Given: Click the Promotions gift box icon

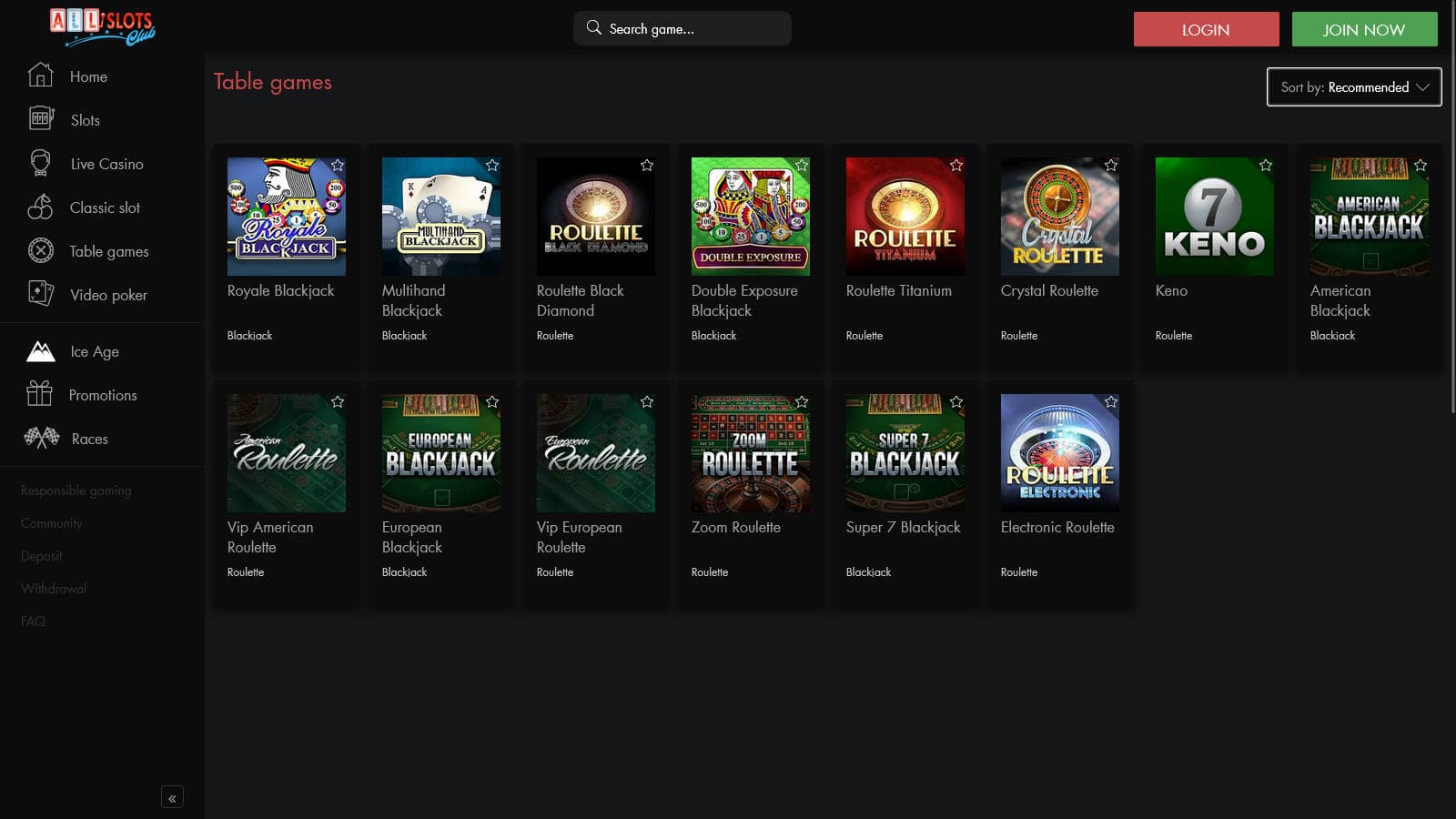Looking at the screenshot, I should pyautogui.click(x=39, y=393).
